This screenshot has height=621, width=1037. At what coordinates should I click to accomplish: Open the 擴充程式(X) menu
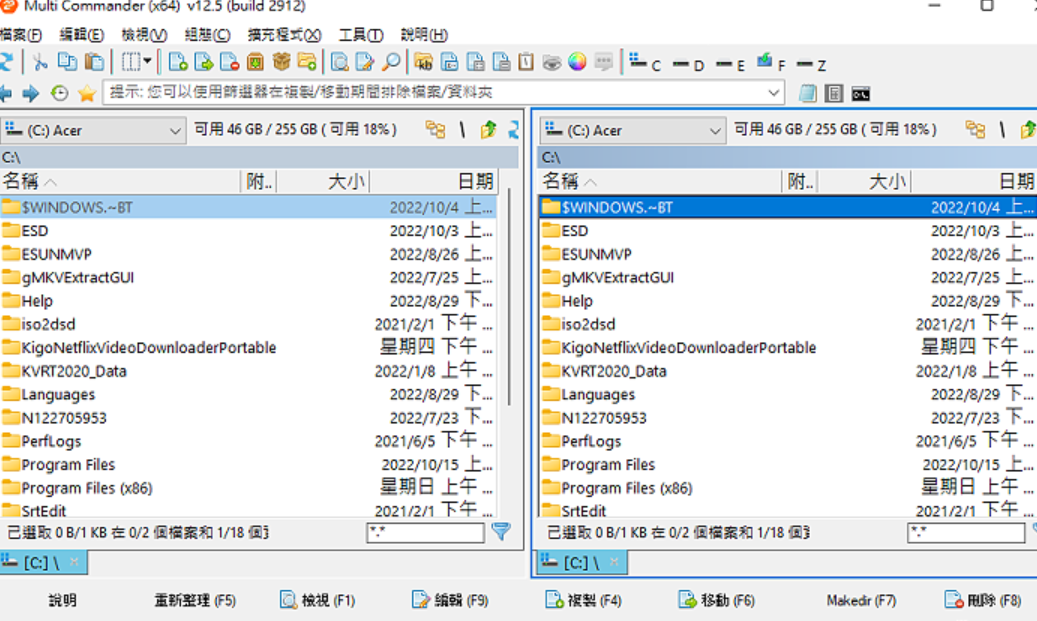pyautogui.click(x=284, y=34)
